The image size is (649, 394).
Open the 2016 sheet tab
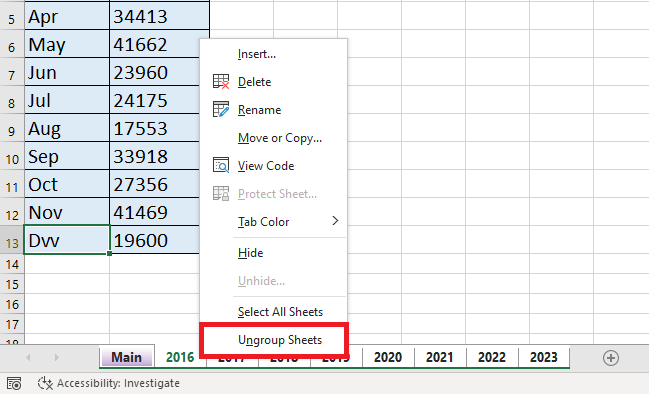point(180,357)
